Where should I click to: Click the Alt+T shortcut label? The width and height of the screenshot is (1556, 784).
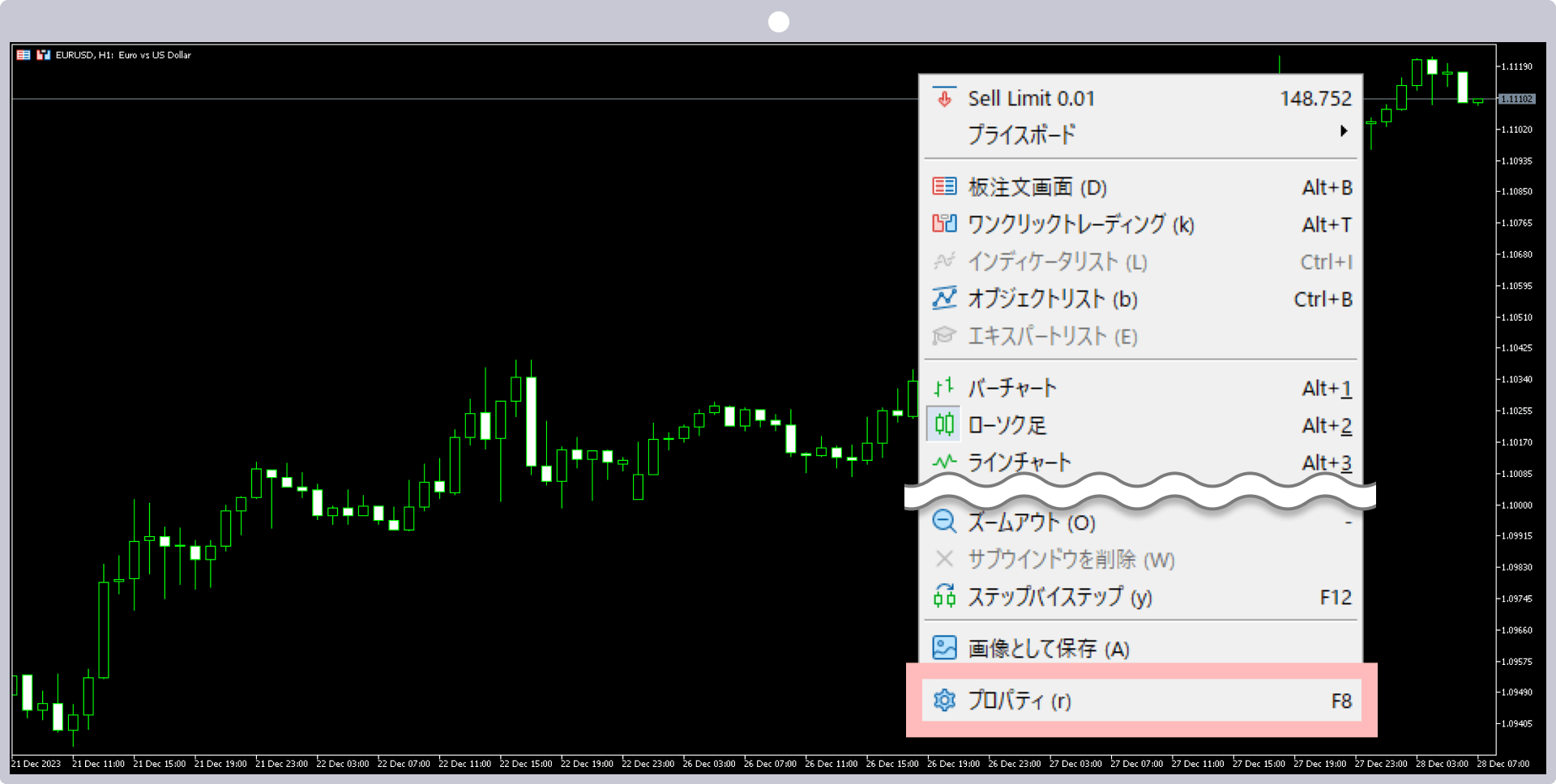click(1327, 224)
